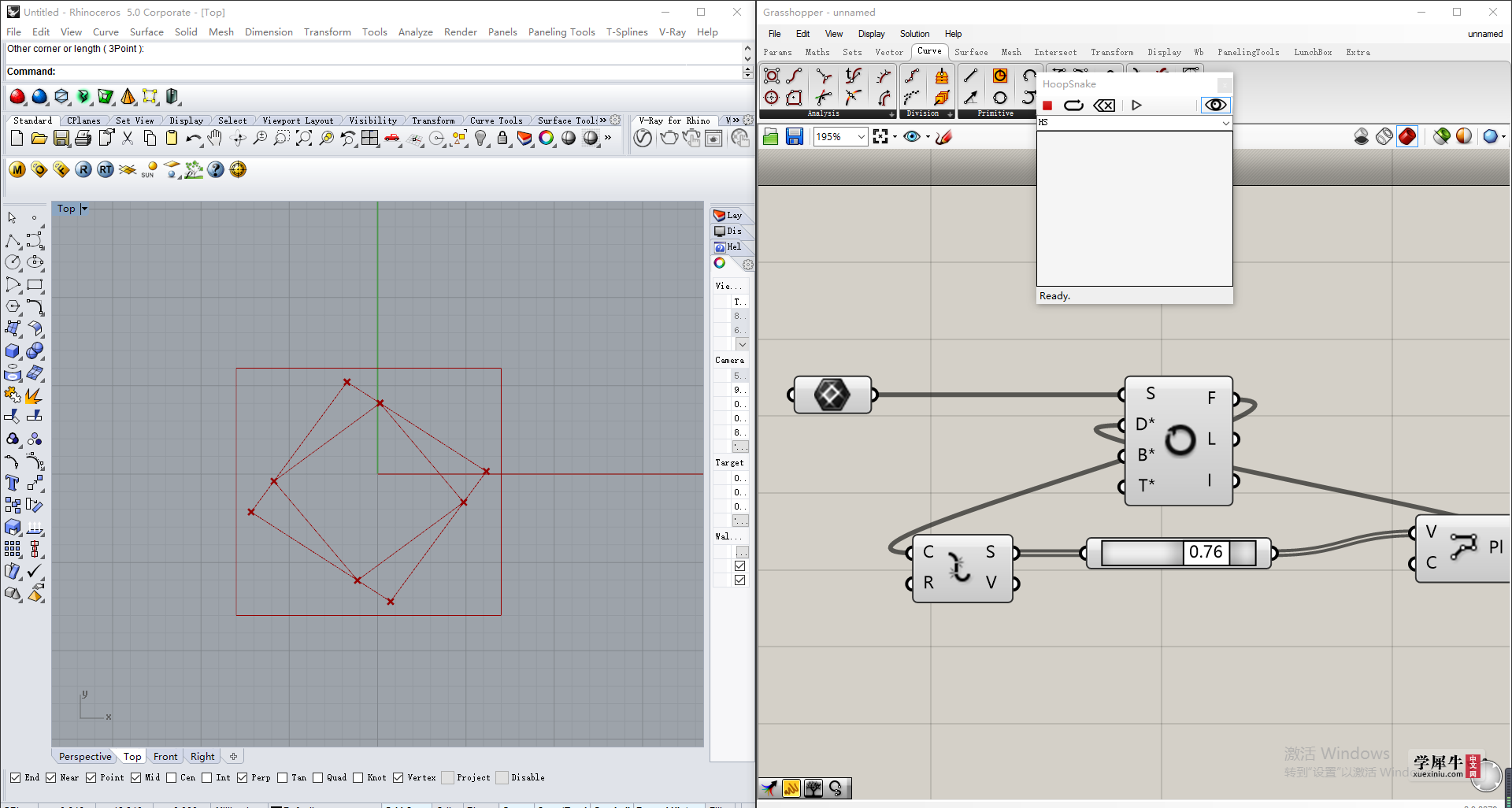Click the HoopSnake red stop button
The height and width of the screenshot is (808, 1512).
click(1047, 106)
